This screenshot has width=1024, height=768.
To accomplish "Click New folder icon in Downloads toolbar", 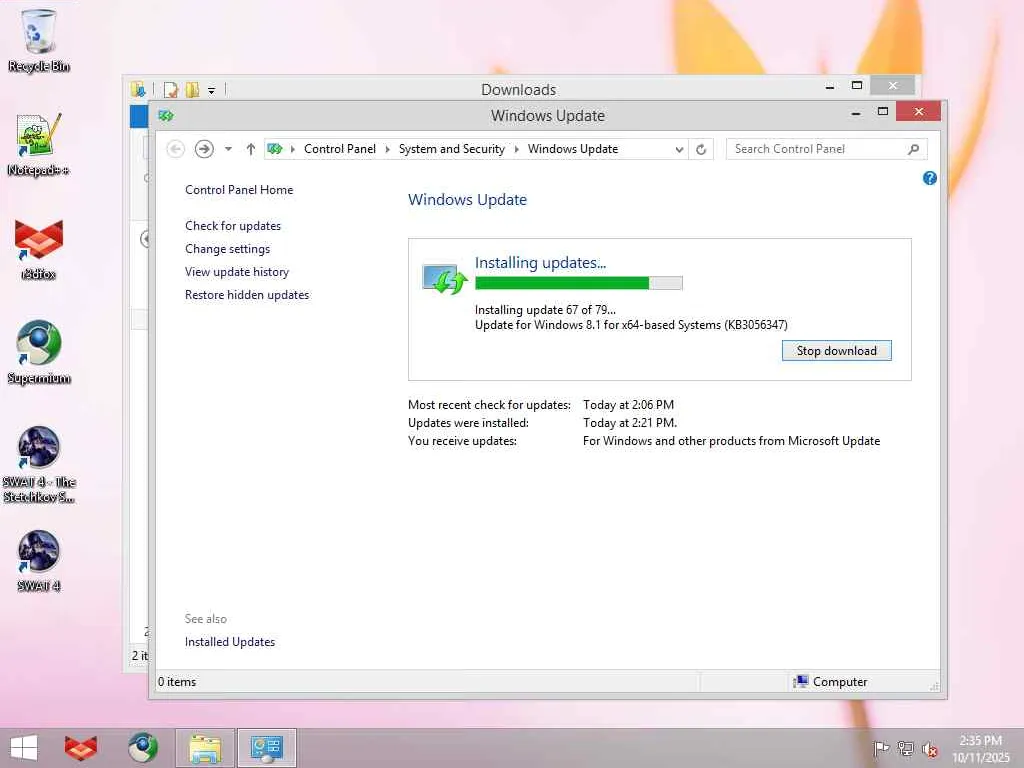I will (192, 89).
